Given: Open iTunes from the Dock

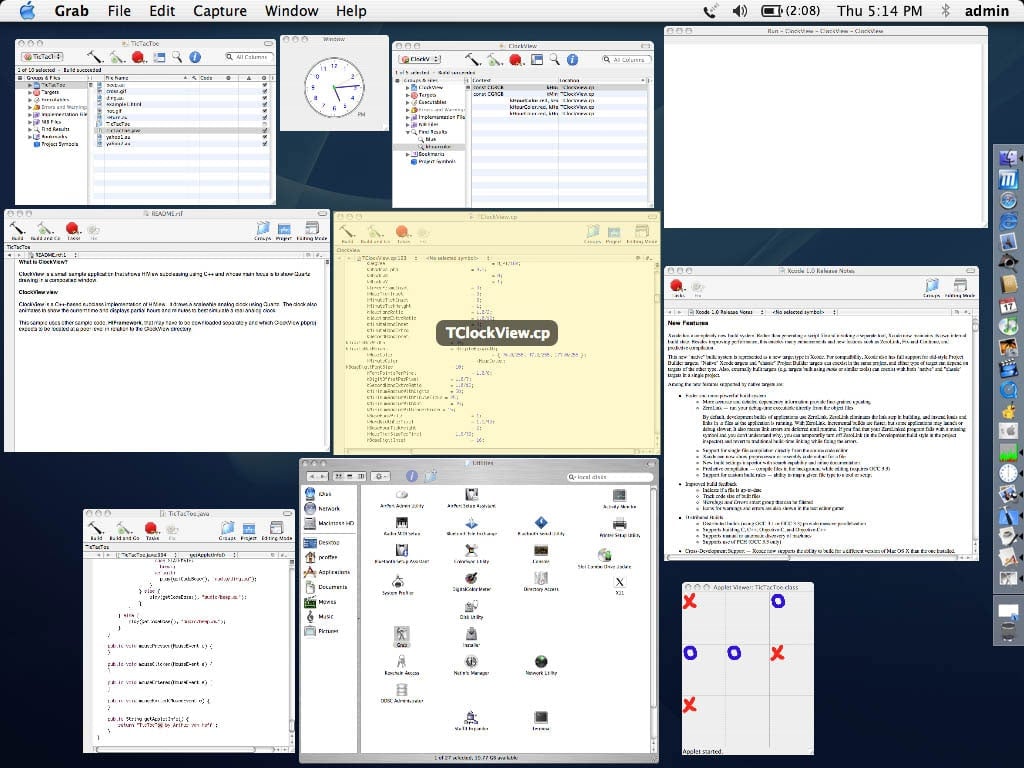Looking at the screenshot, I should 1009,326.
